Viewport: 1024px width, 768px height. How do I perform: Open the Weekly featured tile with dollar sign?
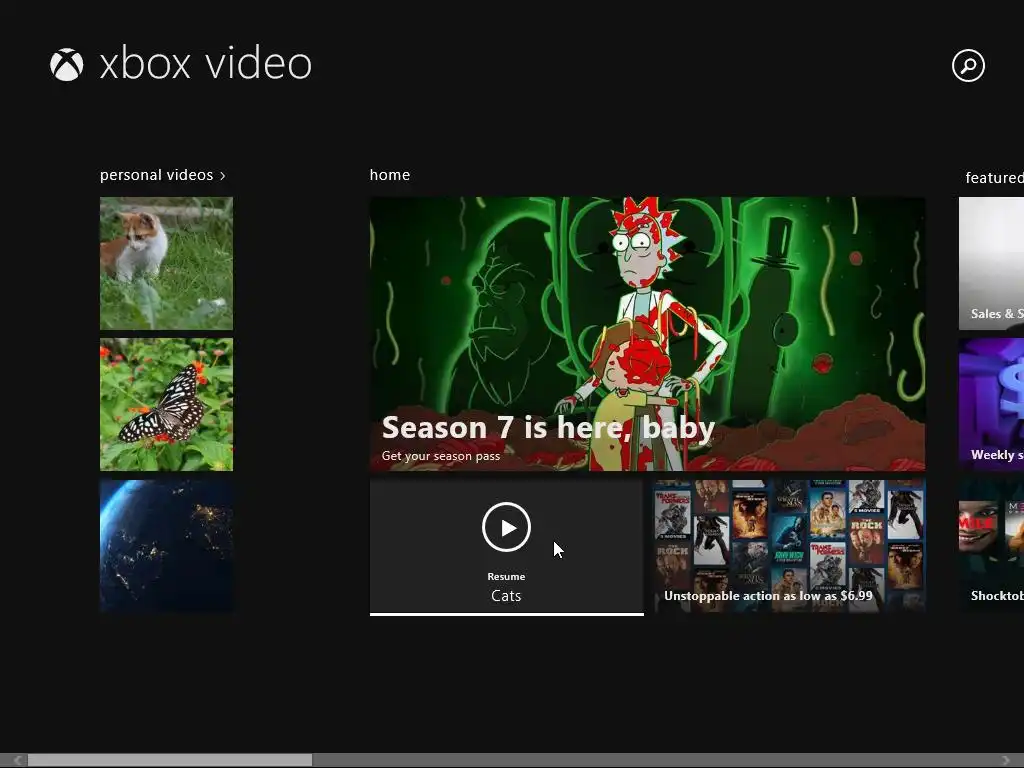(x=991, y=404)
